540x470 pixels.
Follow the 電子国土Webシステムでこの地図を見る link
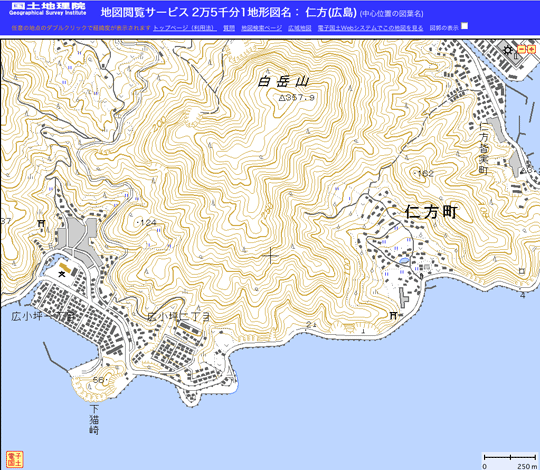[x=370, y=28]
